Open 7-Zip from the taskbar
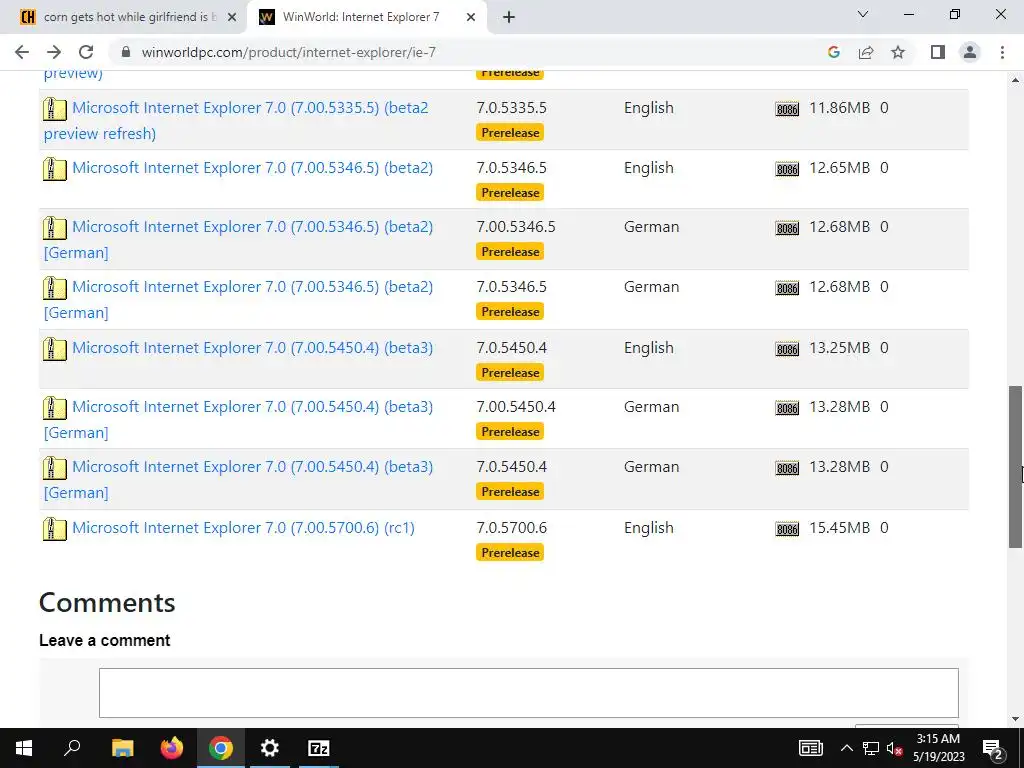 click(318, 748)
